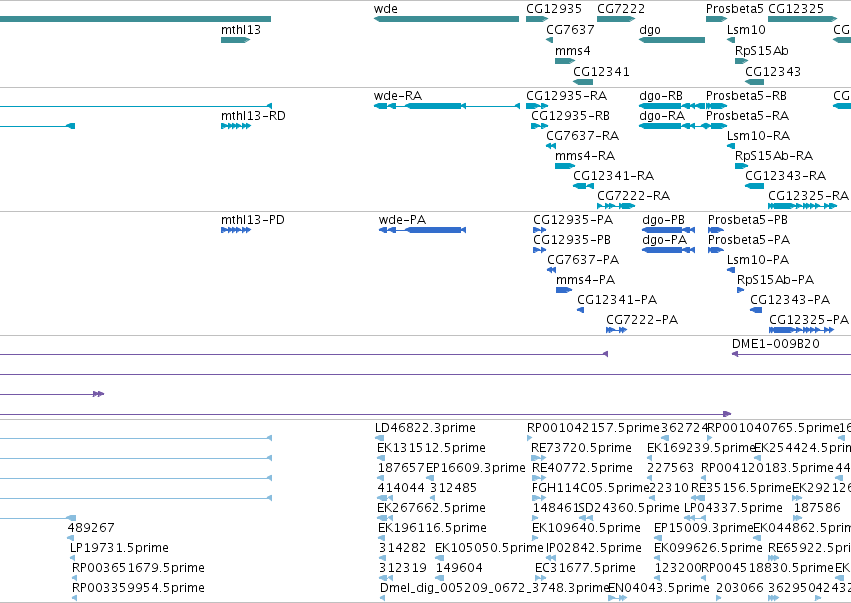Click the CG12935-RB transcript label
The image size is (851, 603).
570,116
